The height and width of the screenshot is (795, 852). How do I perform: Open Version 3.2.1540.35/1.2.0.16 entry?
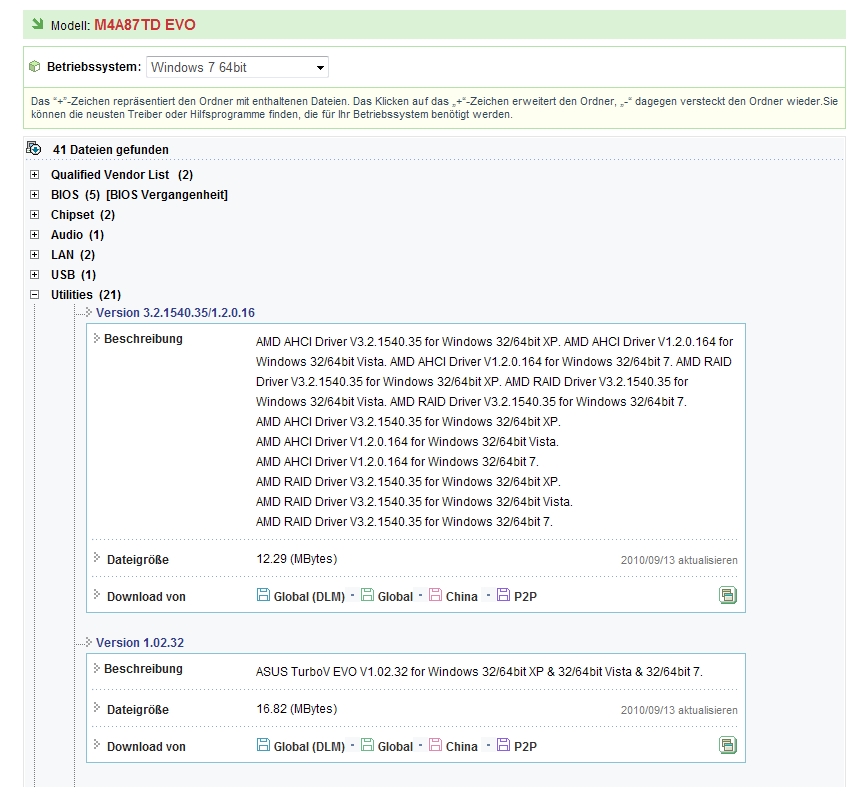(175, 313)
